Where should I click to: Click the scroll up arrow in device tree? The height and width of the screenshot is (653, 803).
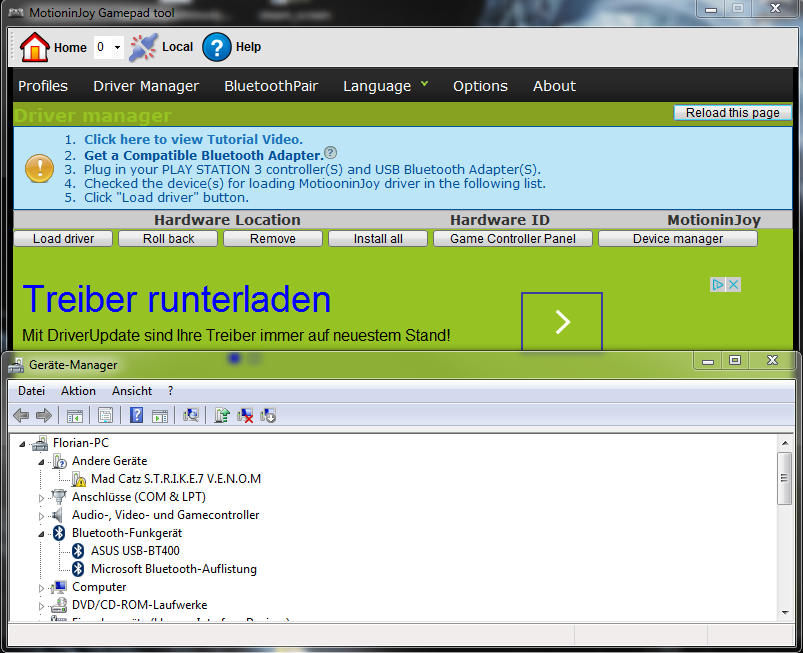pyautogui.click(x=785, y=443)
